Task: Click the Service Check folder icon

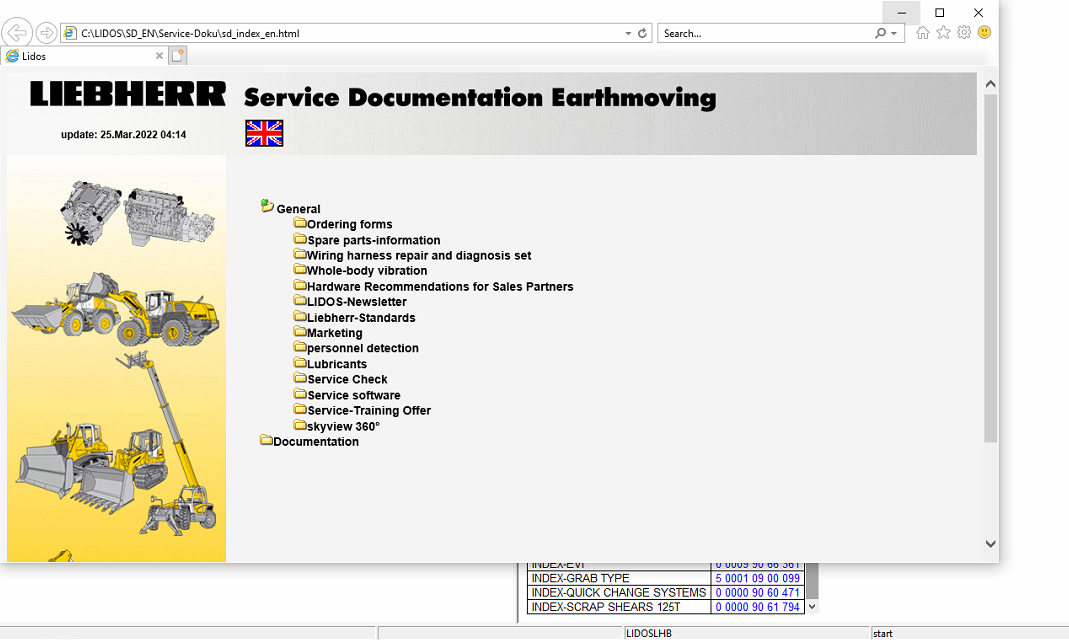Action: tap(300, 378)
